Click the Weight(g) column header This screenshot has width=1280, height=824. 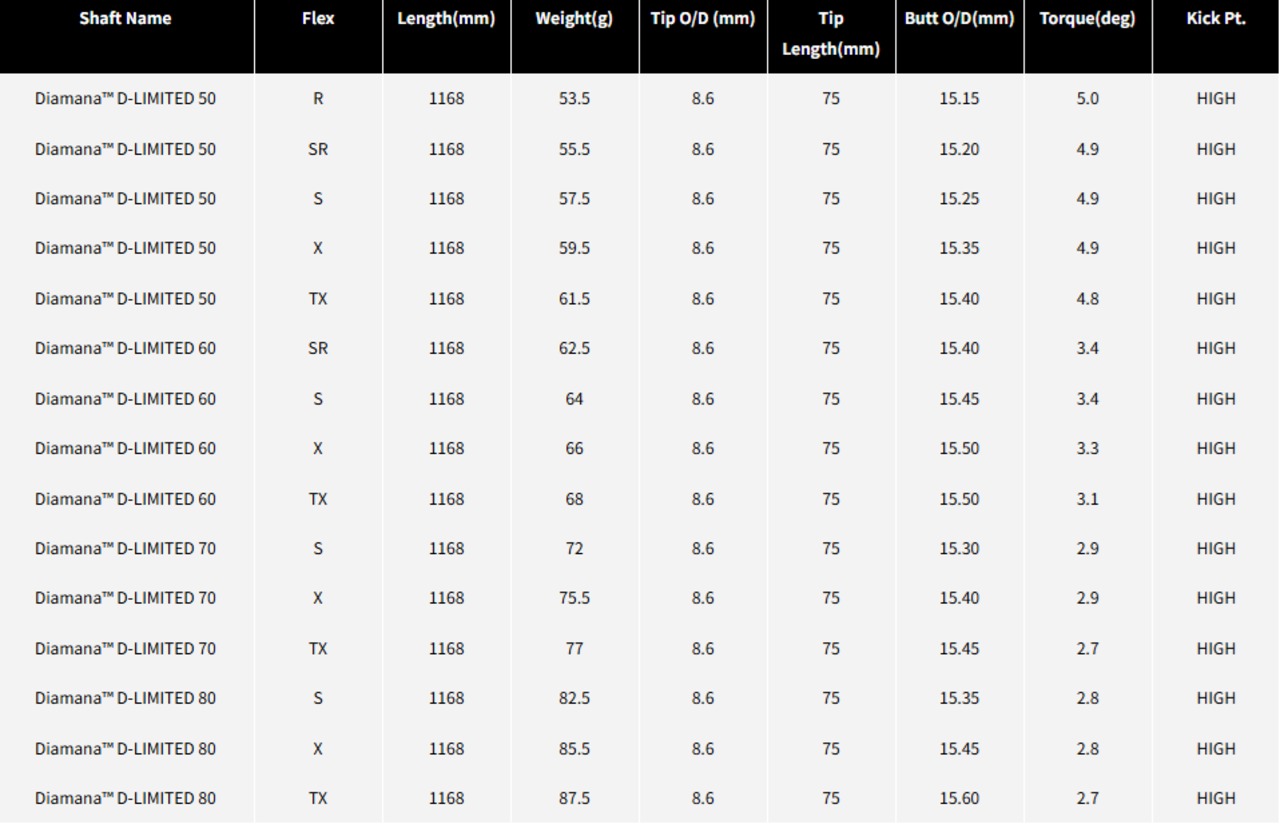(574, 19)
